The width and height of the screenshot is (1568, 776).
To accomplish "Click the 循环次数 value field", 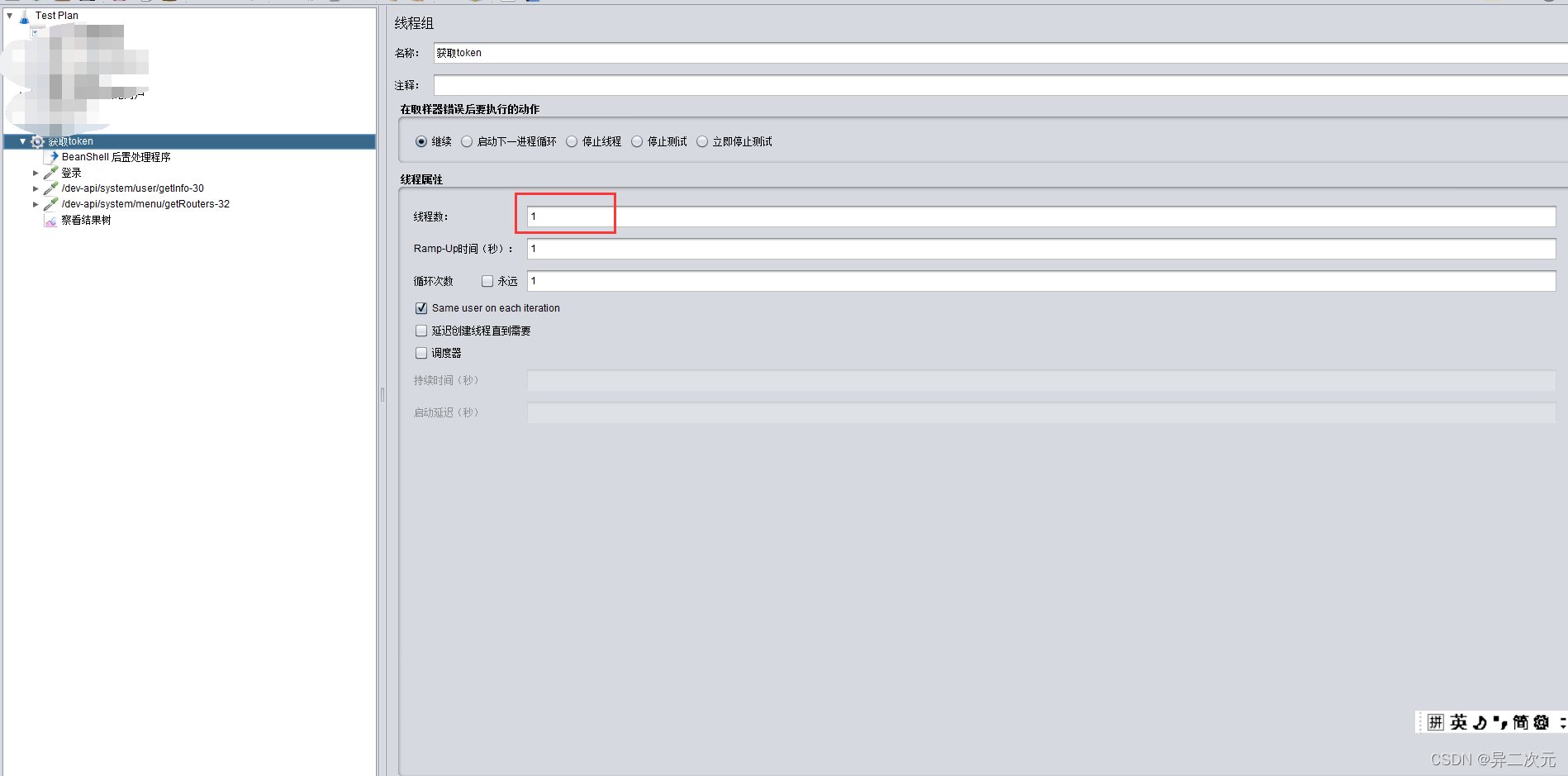I will (x=1041, y=281).
